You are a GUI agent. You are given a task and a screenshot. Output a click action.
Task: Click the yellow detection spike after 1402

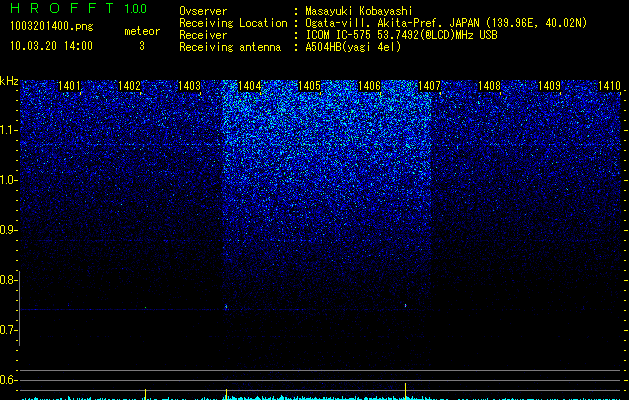[145, 394]
